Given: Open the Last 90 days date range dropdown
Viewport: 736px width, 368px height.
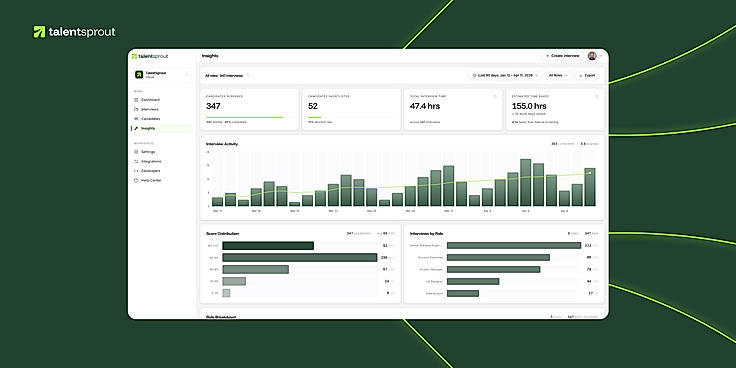Looking at the screenshot, I should point(505,75).
